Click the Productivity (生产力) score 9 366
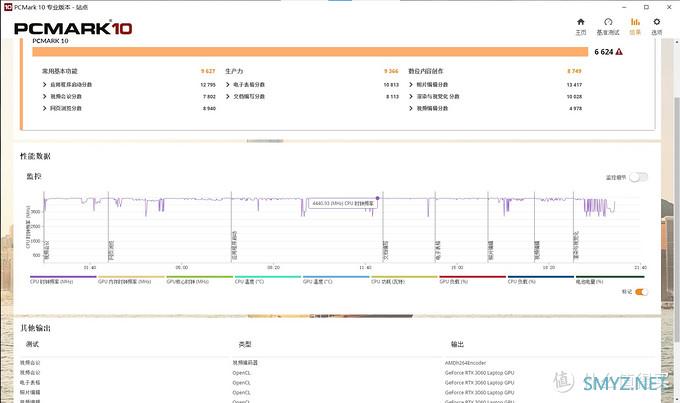Viewport: 680px width, 403px height. pyautogui.click(x=391, y=71)
